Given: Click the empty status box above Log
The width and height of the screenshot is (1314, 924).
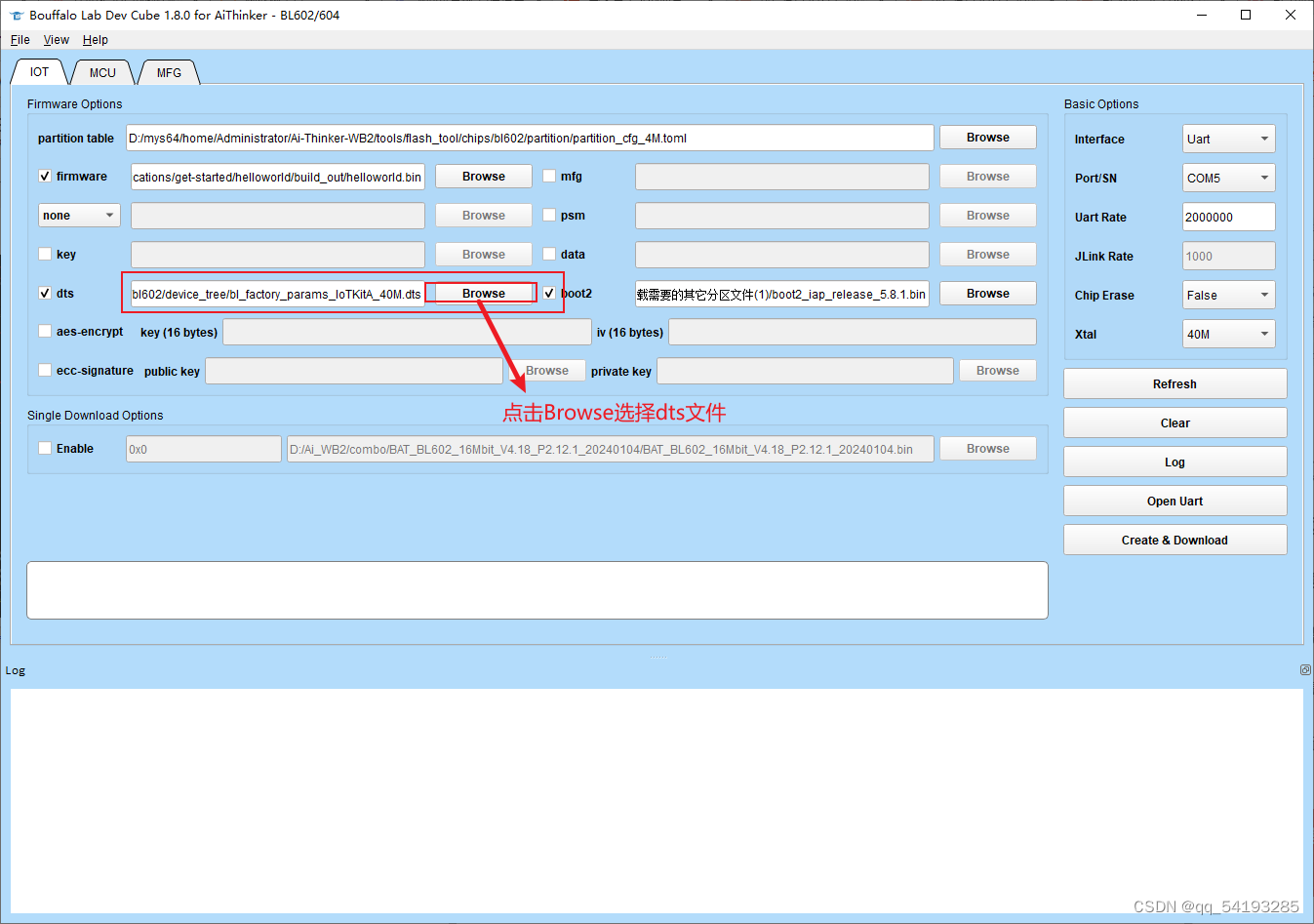Looking at the screenshot, I should coord(538,590).
